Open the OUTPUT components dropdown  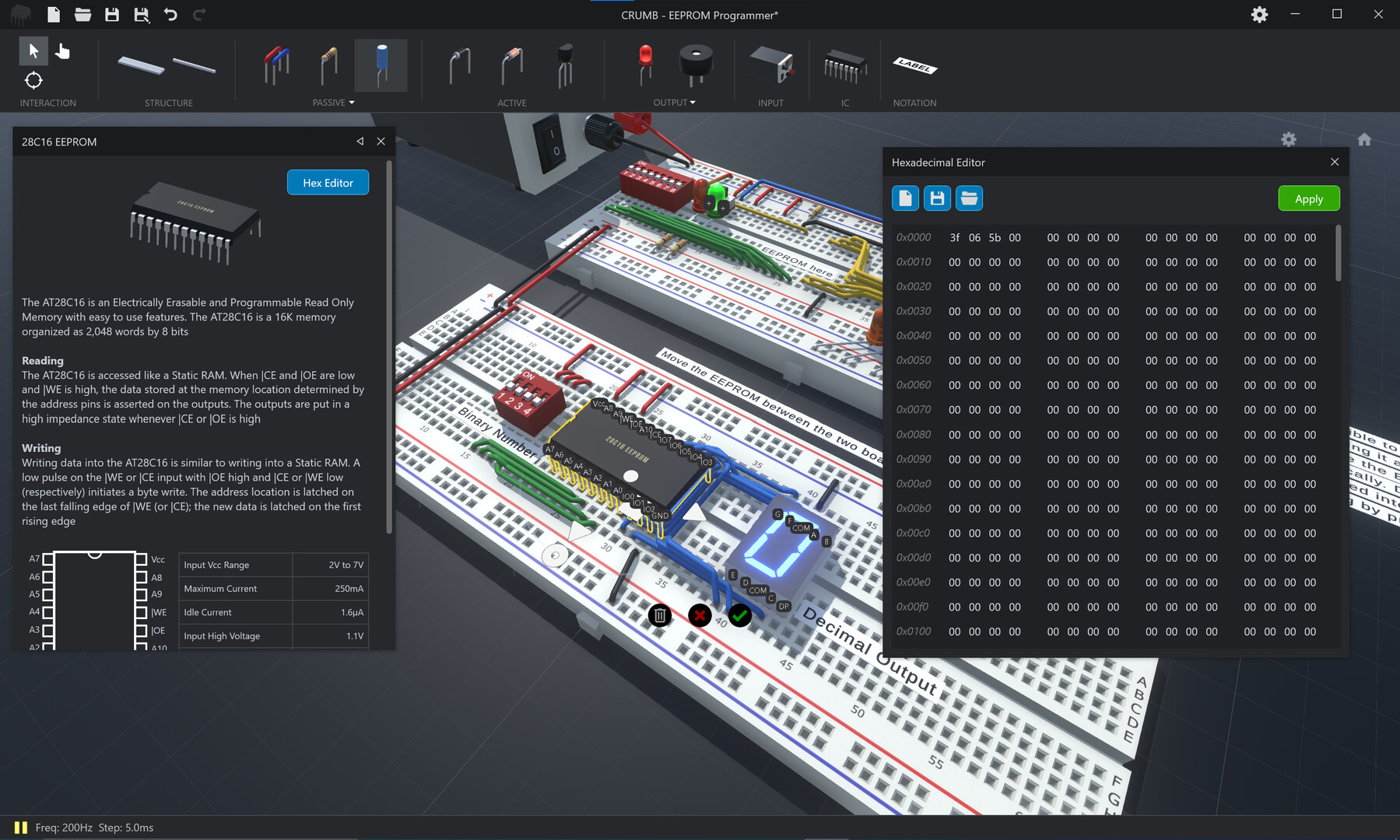[x=691, y=102]
